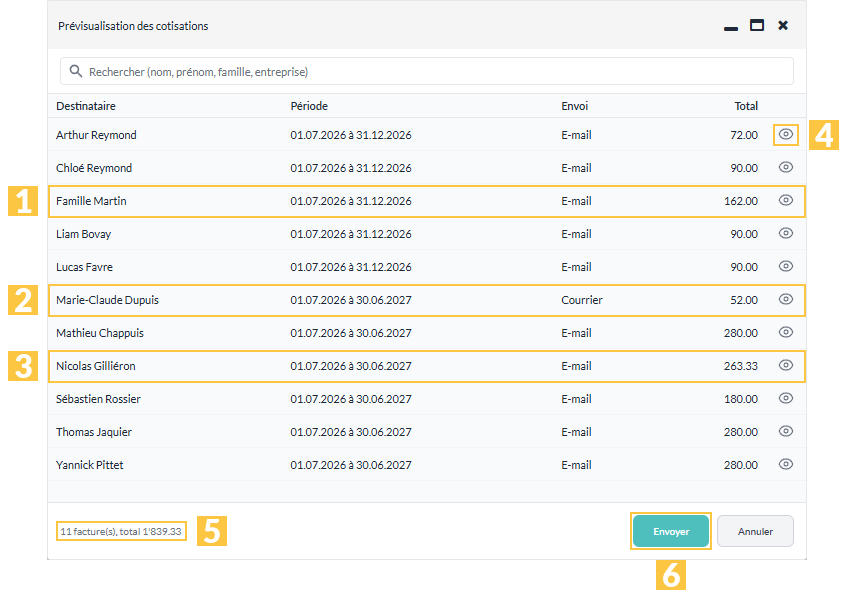This screenshot has height=598, width=847.
Task: Click the 180.00 total for Sébastien Rossier
Action: point(741,399)
